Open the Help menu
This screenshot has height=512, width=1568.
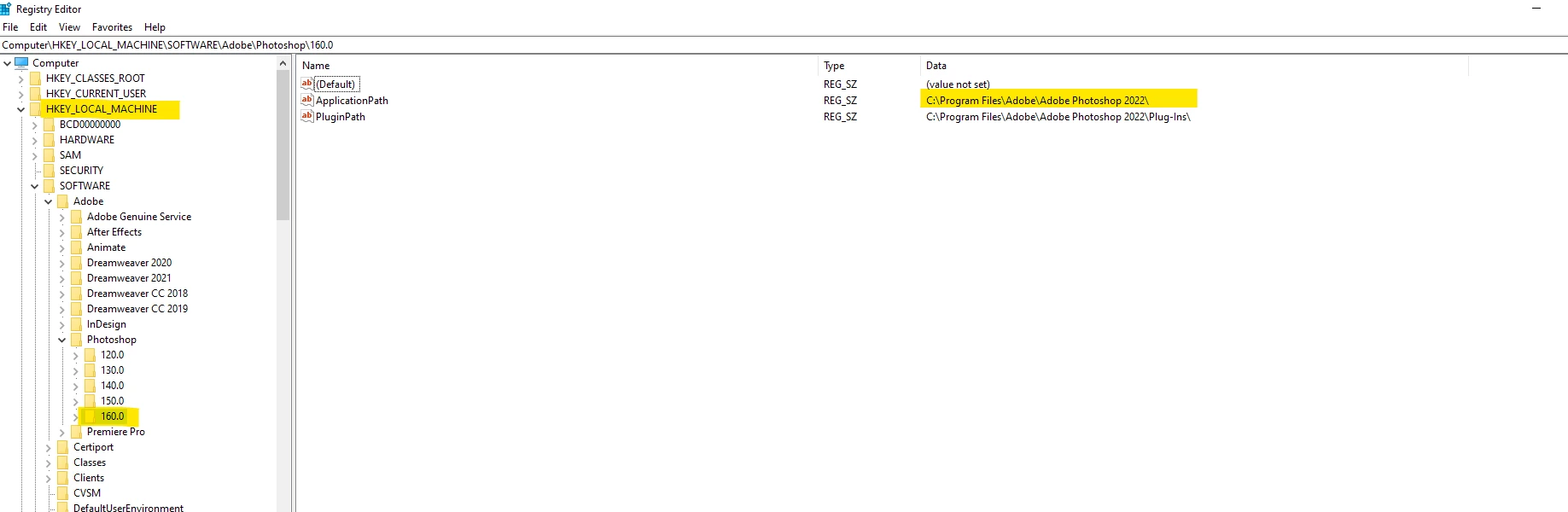coord(154,27)
